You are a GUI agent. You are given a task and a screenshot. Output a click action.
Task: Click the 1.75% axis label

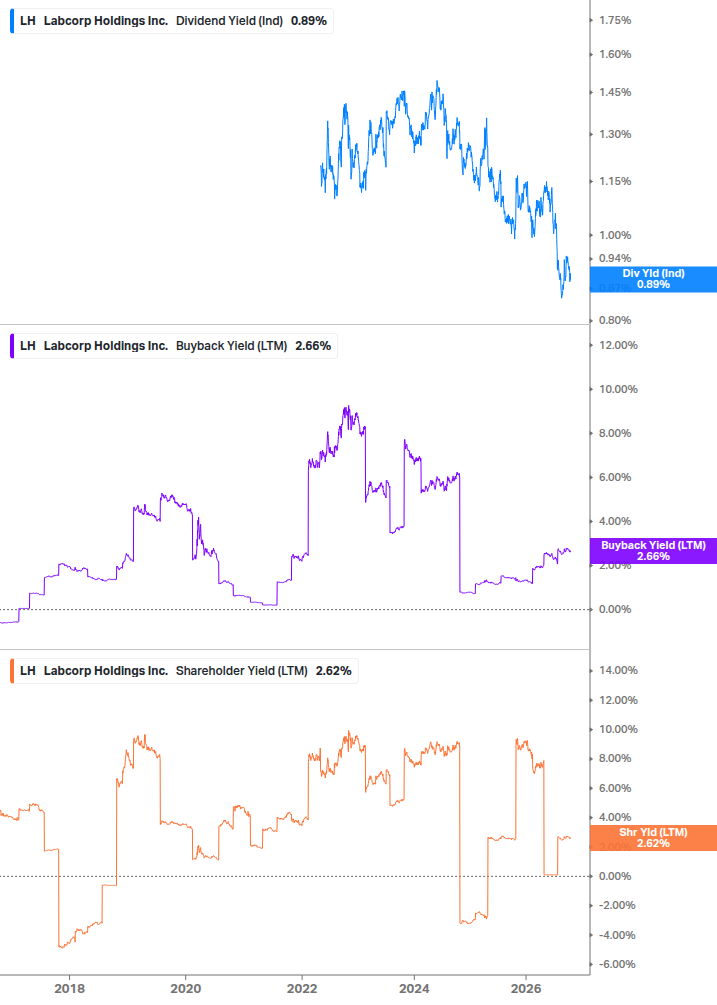[x=615, y=21]
